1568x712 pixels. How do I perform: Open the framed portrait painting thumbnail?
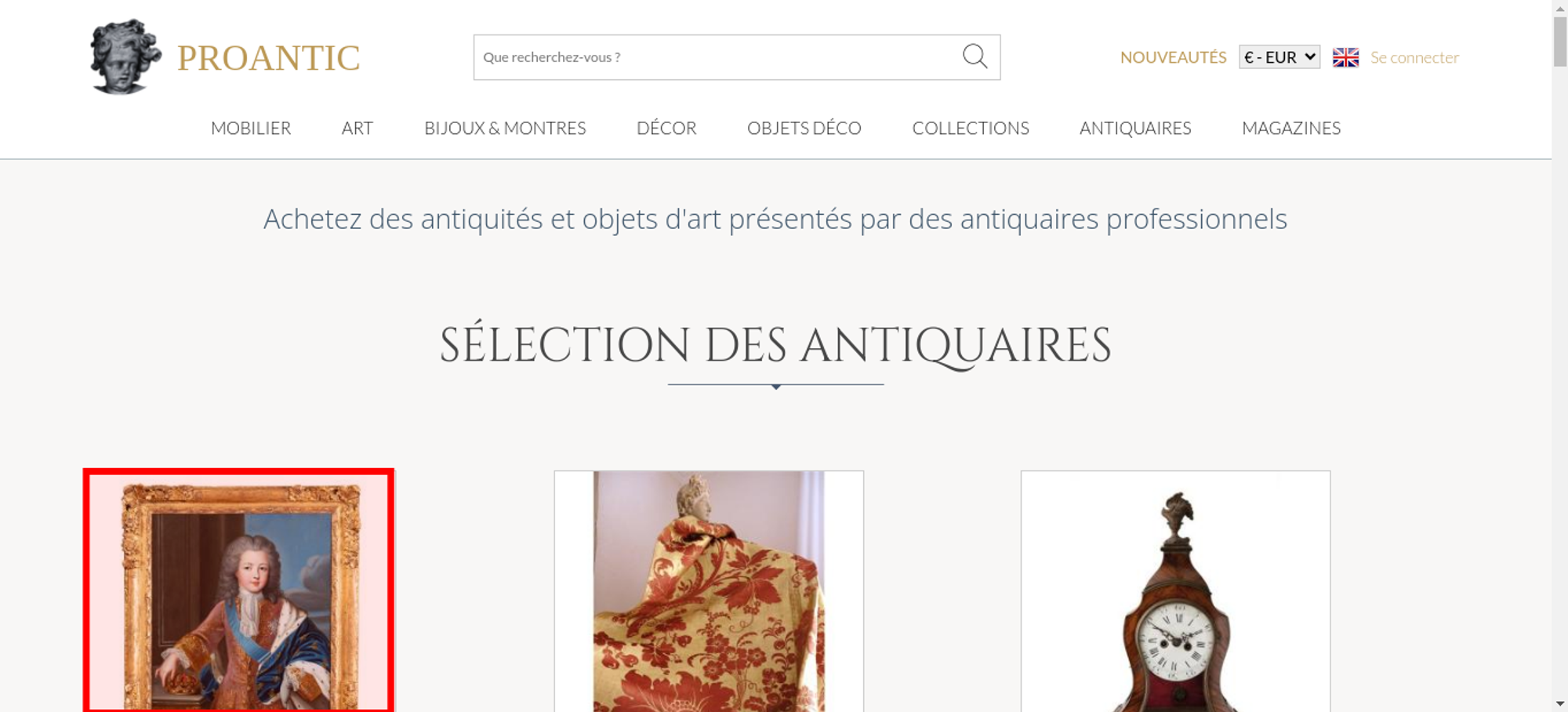tap(239, 590)
